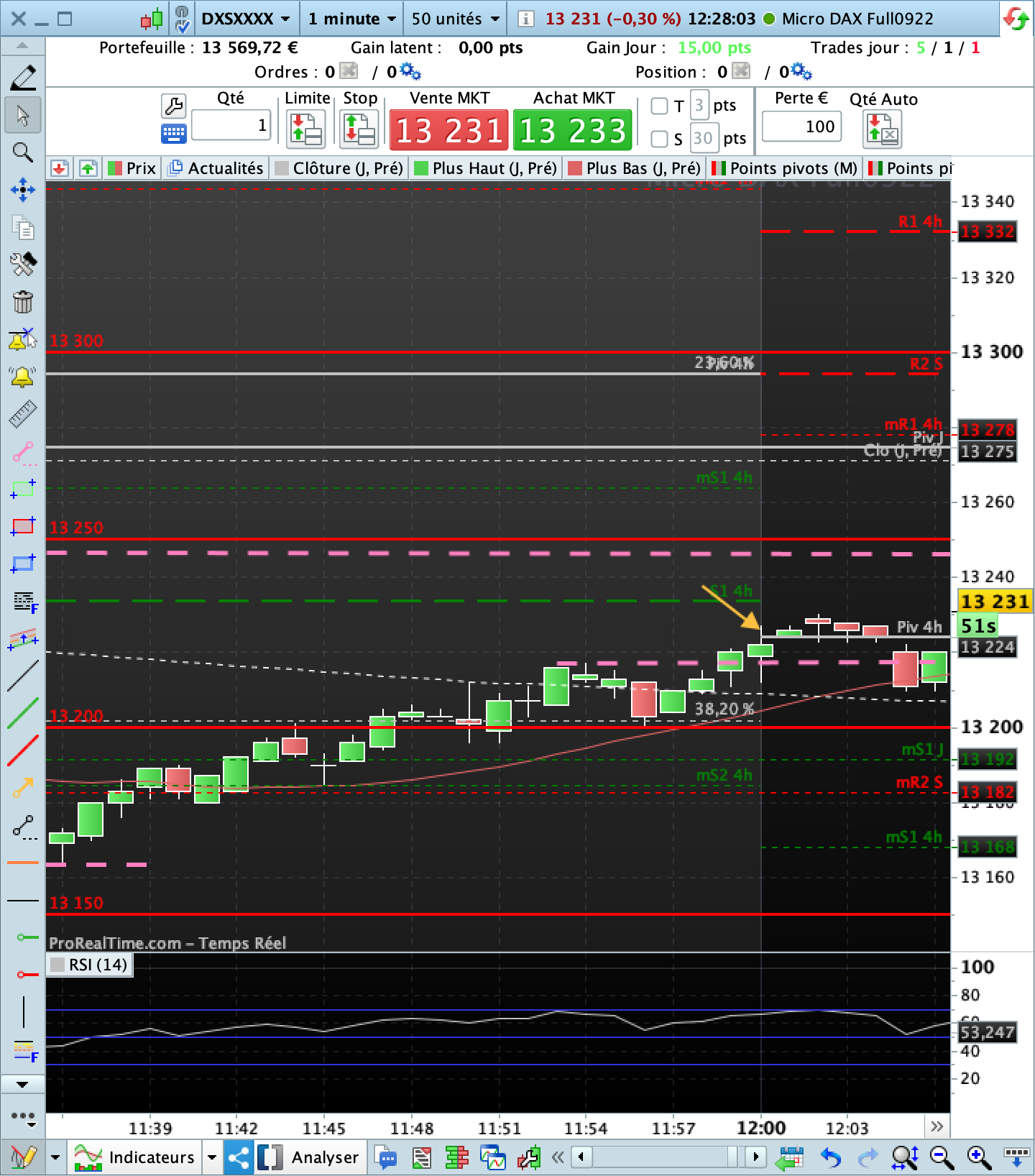Screen dimensions: 1035x1176
Task: Select the red rectangle drawing tool
Action: pos(23,527)
